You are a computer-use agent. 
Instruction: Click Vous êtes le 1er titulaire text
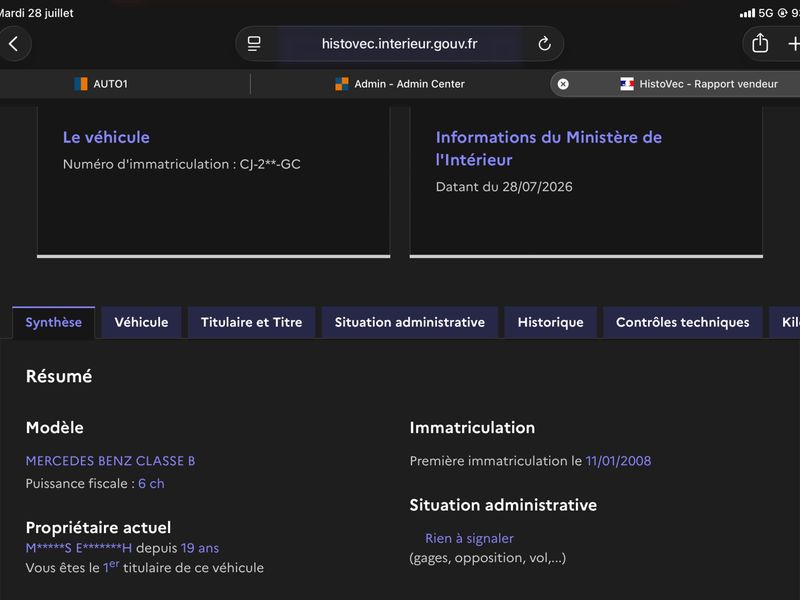click(145, 567)
